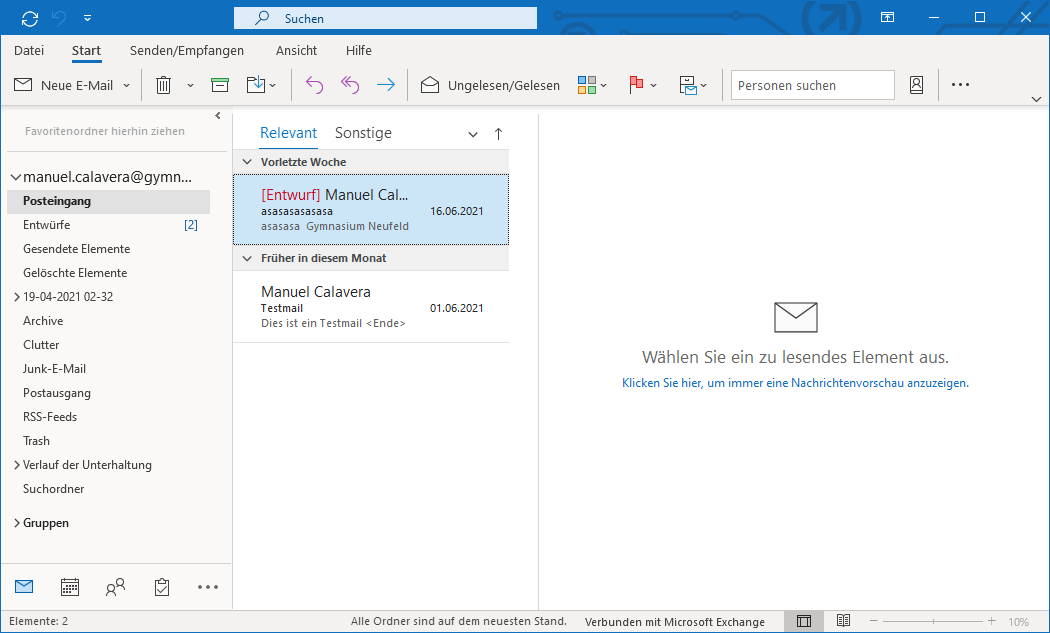Screen dimensions: 1050x633
Task: Open the Neue E-Mail dropdown arrow
Action: point(127,86)
